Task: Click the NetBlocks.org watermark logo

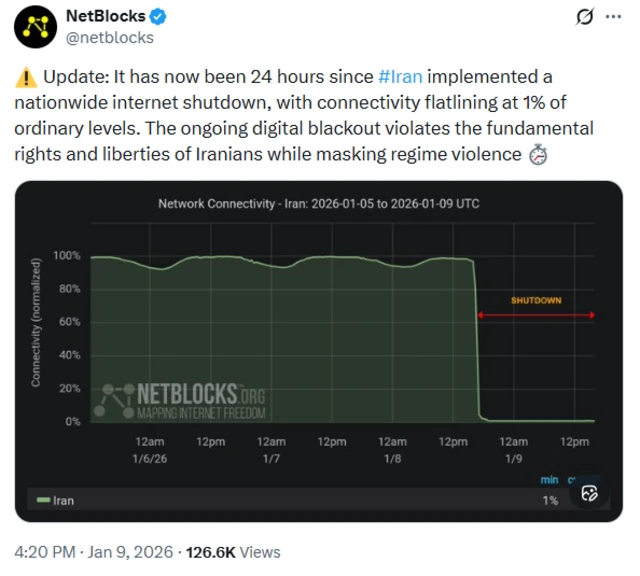Action: coord(178,398)
